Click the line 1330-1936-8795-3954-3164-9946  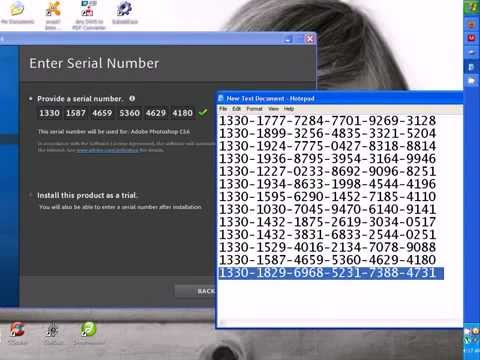pos(327,159)
